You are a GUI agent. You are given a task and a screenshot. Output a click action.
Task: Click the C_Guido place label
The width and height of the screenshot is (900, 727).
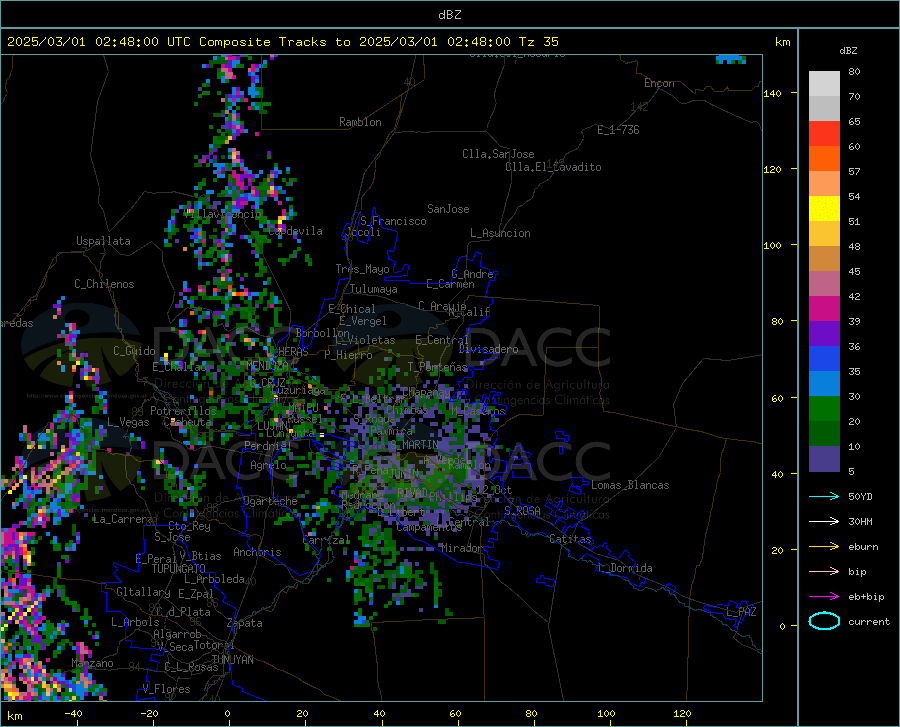click(134, 351)
